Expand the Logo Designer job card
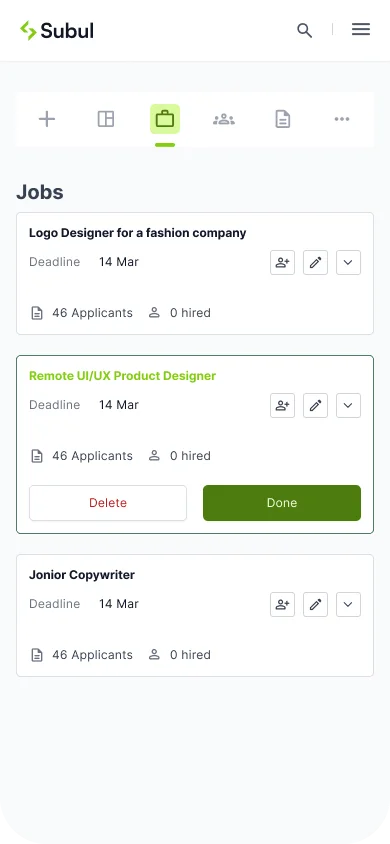Image resolution: width=390 pixels, height=844 pixels. point(349,263)
